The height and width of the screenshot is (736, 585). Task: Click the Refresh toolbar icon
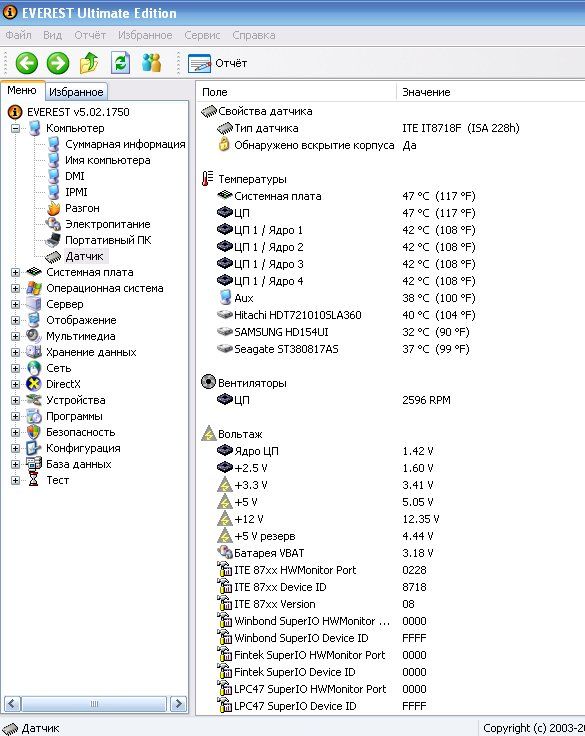point(120,63)
